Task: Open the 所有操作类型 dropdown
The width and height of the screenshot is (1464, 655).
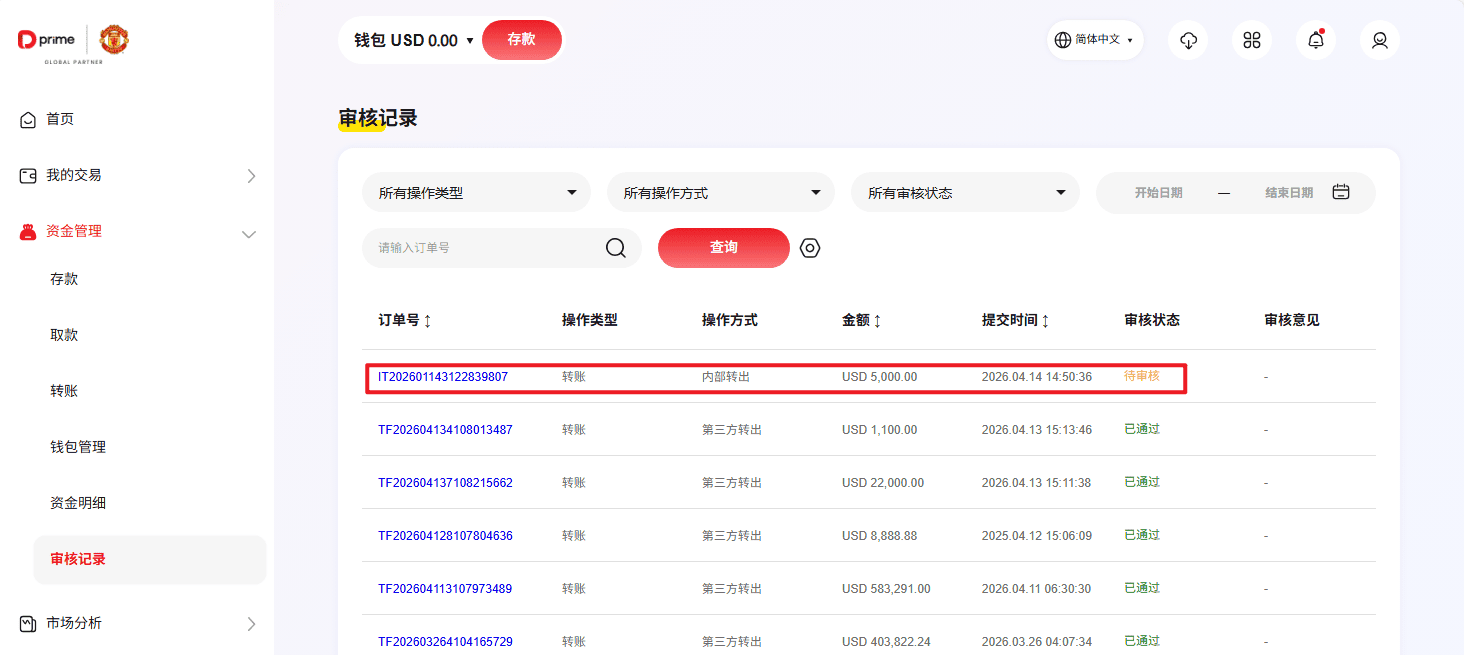Action: (476, 193)
